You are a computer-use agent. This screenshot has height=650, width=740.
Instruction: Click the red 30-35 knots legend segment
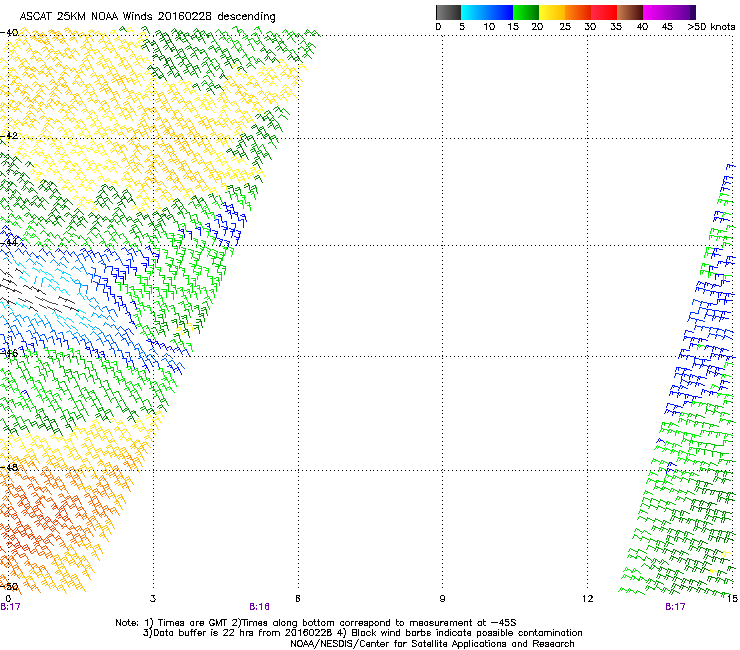604,12
